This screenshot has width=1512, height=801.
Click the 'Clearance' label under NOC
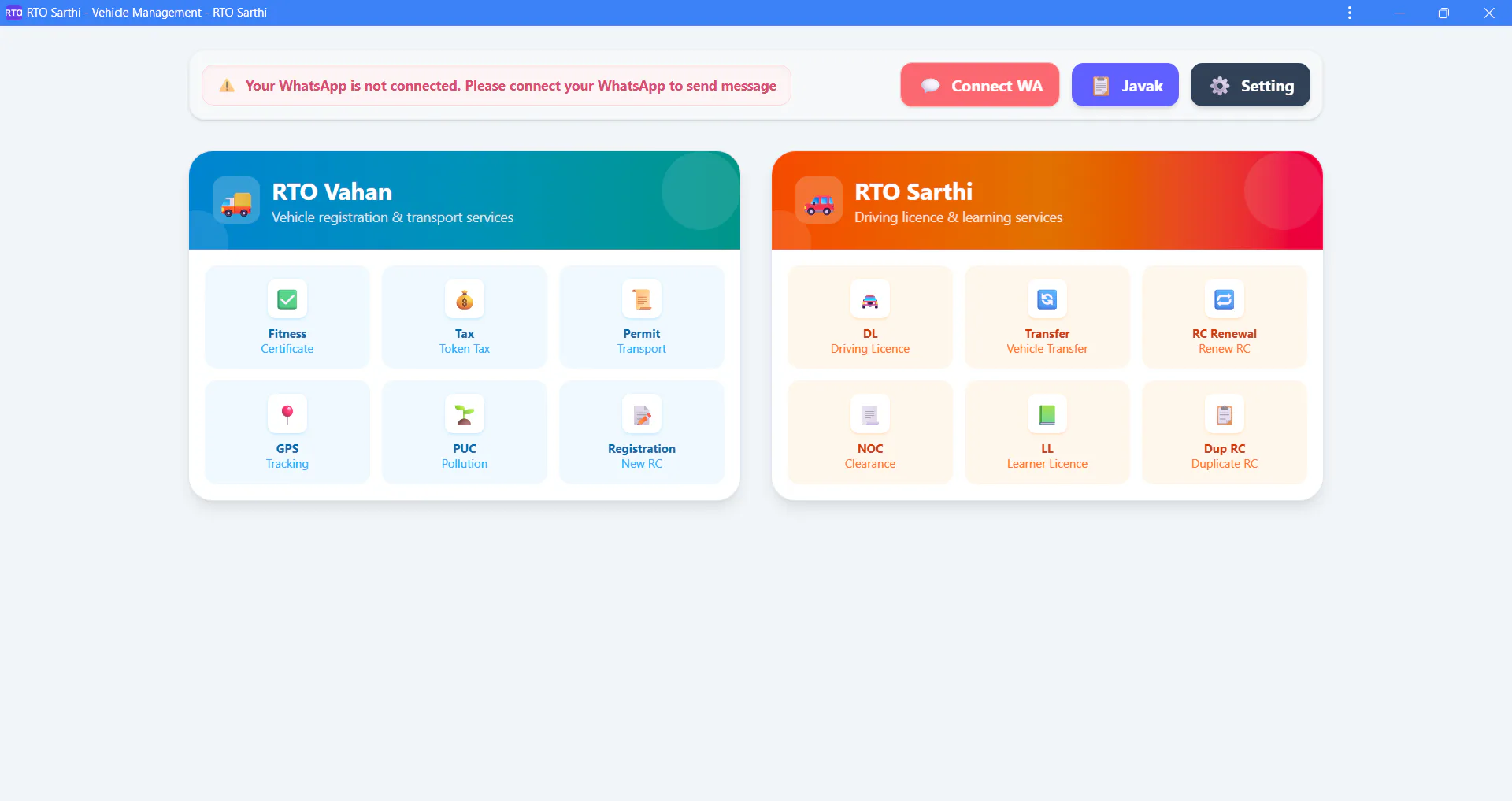pos(870,464)
